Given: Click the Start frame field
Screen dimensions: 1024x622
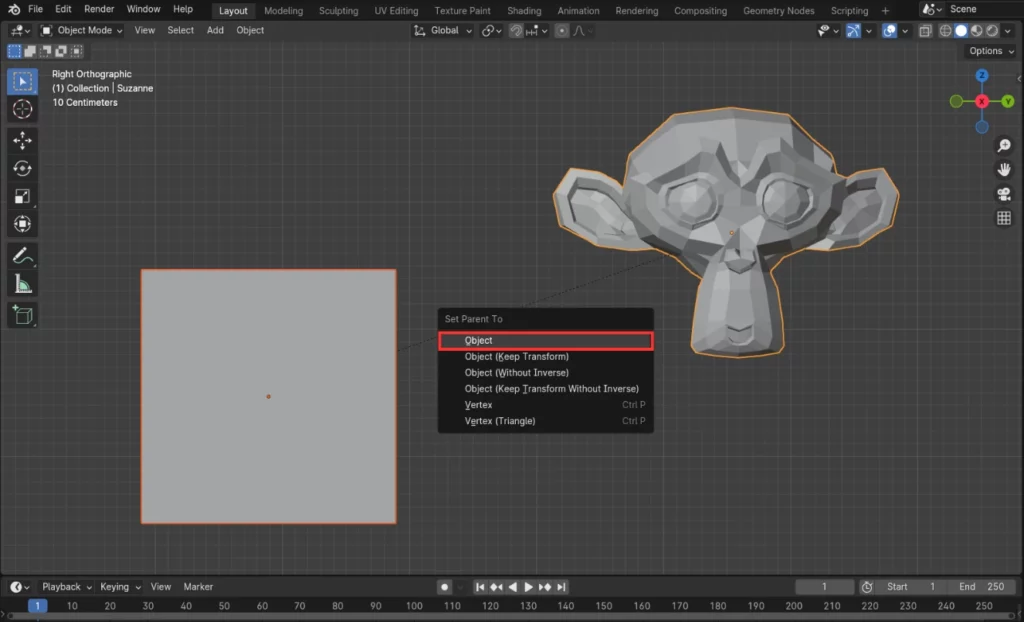Looking at the screenshot, I should tap(911, 587).
